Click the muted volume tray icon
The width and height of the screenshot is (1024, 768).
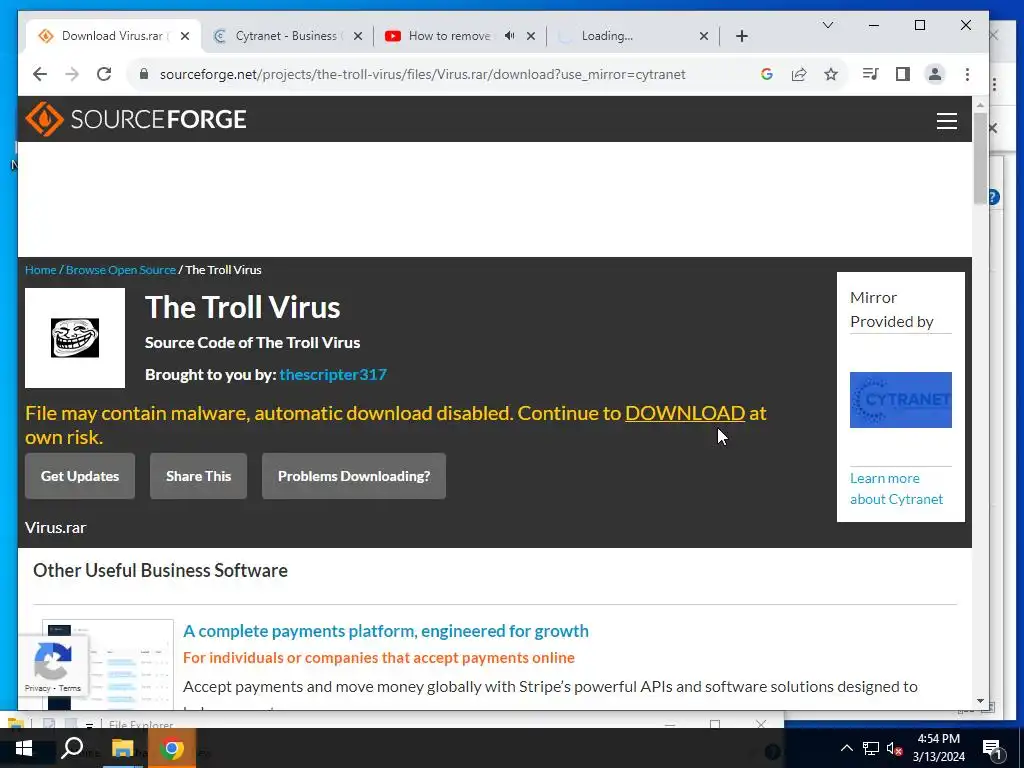point(894,748)
